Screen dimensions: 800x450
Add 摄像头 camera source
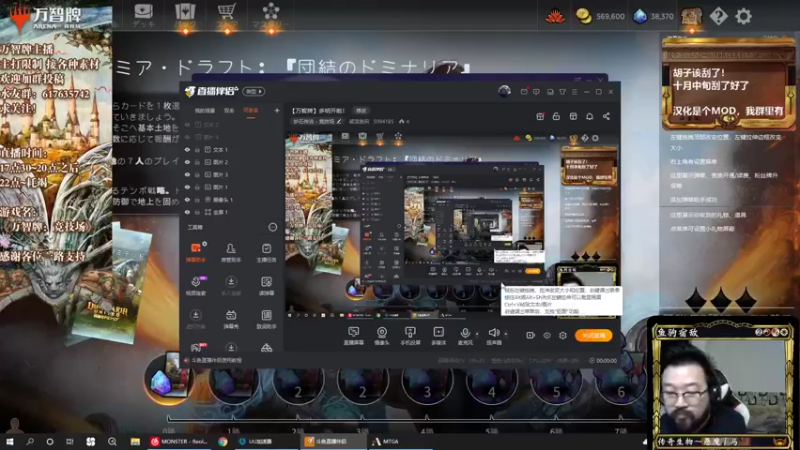382,336
